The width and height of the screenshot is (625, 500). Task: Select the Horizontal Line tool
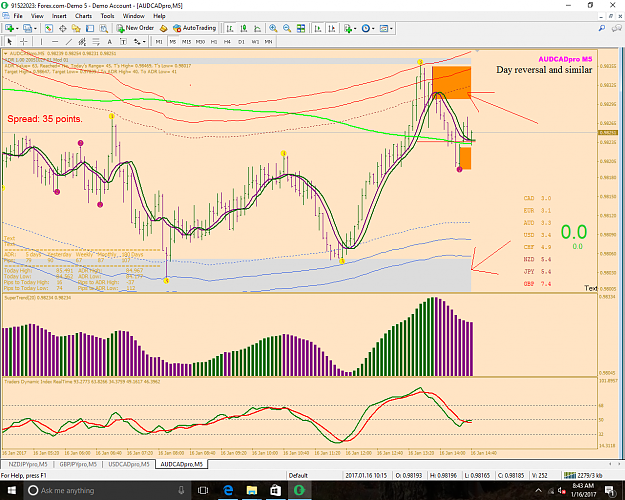point(55,41)
